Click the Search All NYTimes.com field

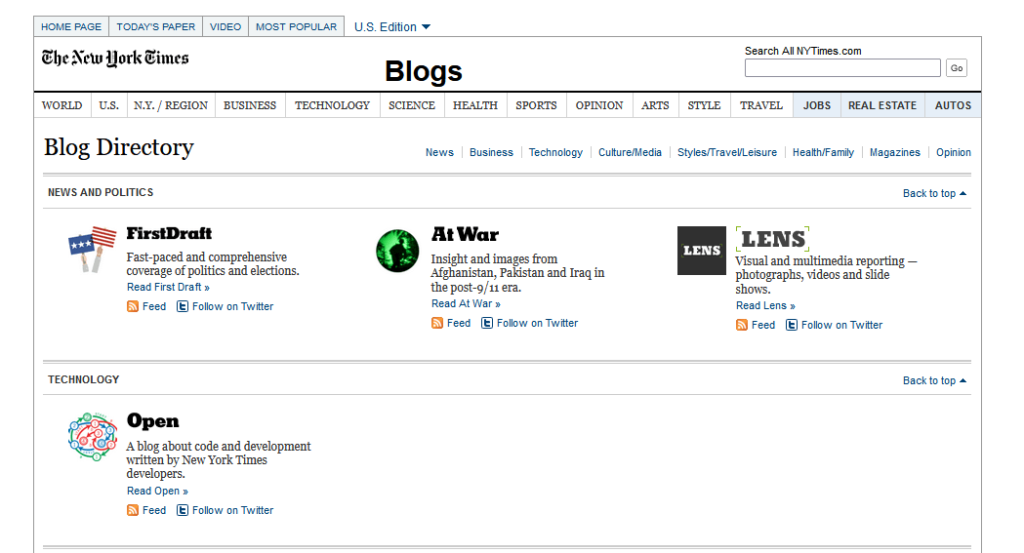(842, 68)
